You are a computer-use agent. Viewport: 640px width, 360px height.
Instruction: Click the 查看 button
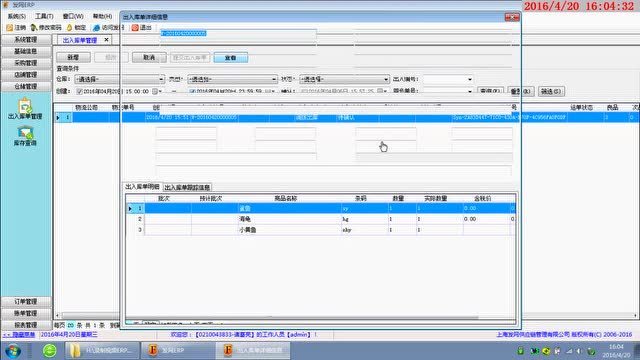[231, 58]
